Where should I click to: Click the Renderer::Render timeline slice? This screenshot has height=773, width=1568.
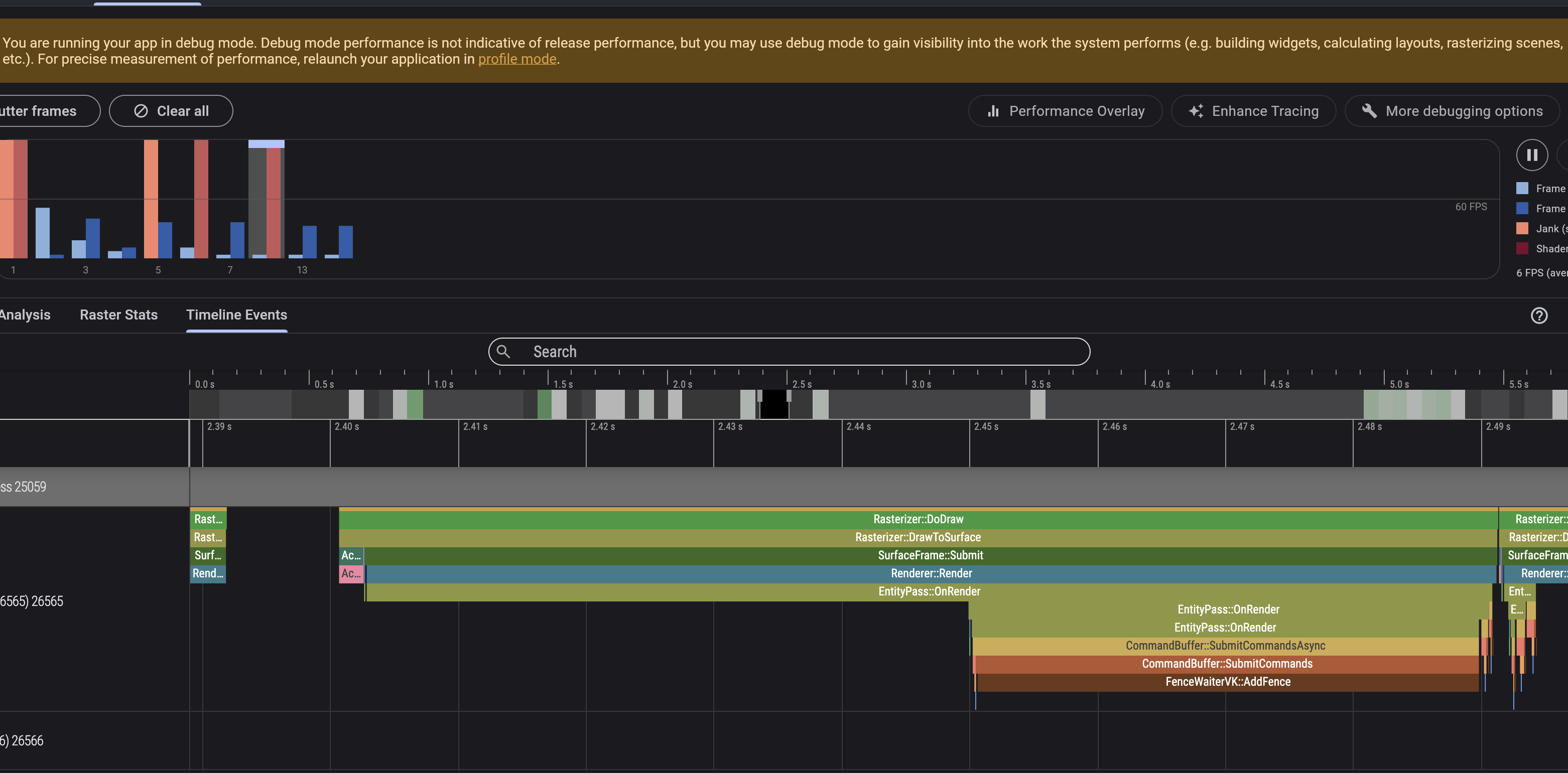pyautogui.click(x=931, y=573)
